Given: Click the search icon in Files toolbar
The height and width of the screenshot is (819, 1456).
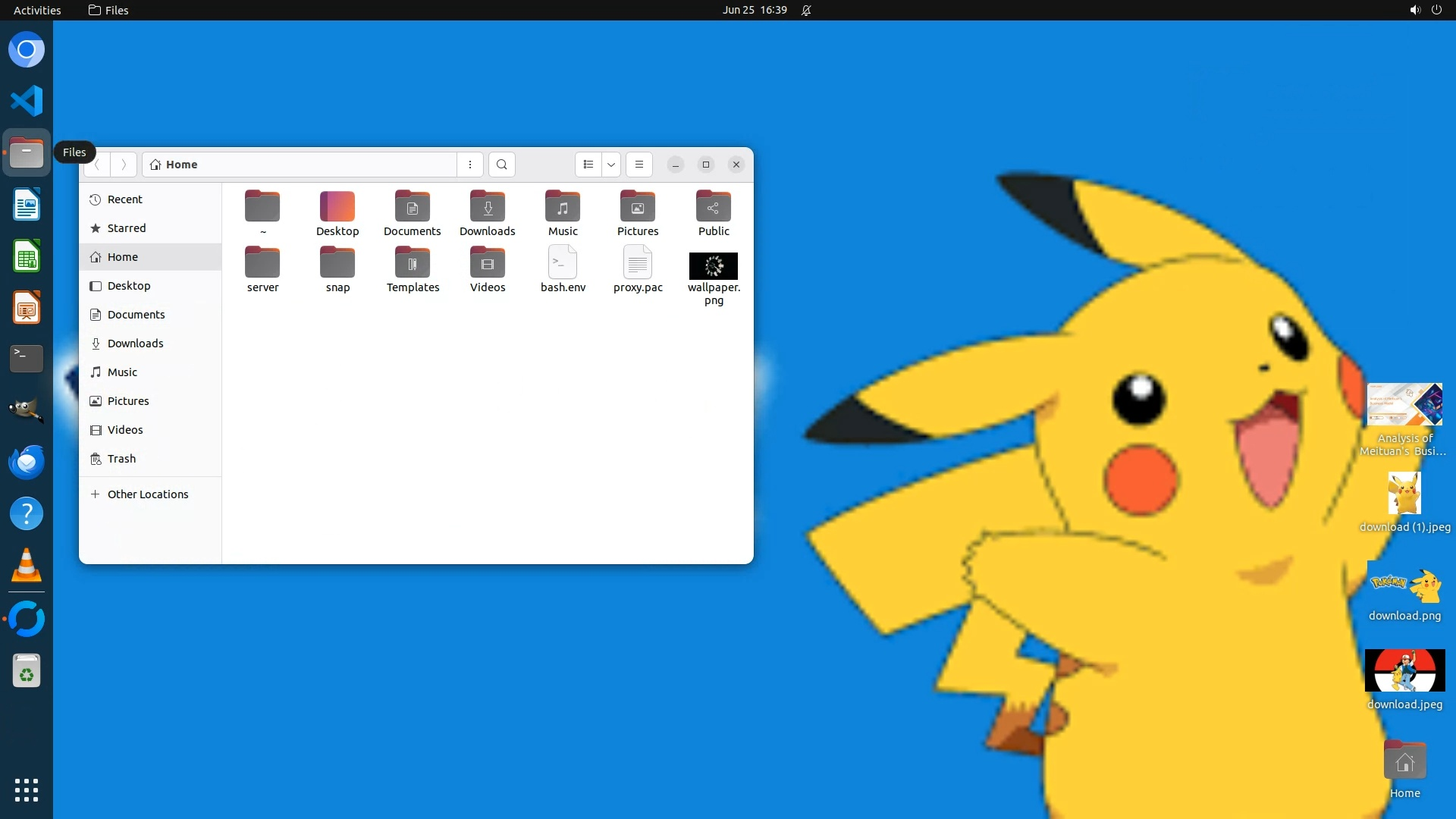Looking at the screenshot, I should [x=501, y=165].
